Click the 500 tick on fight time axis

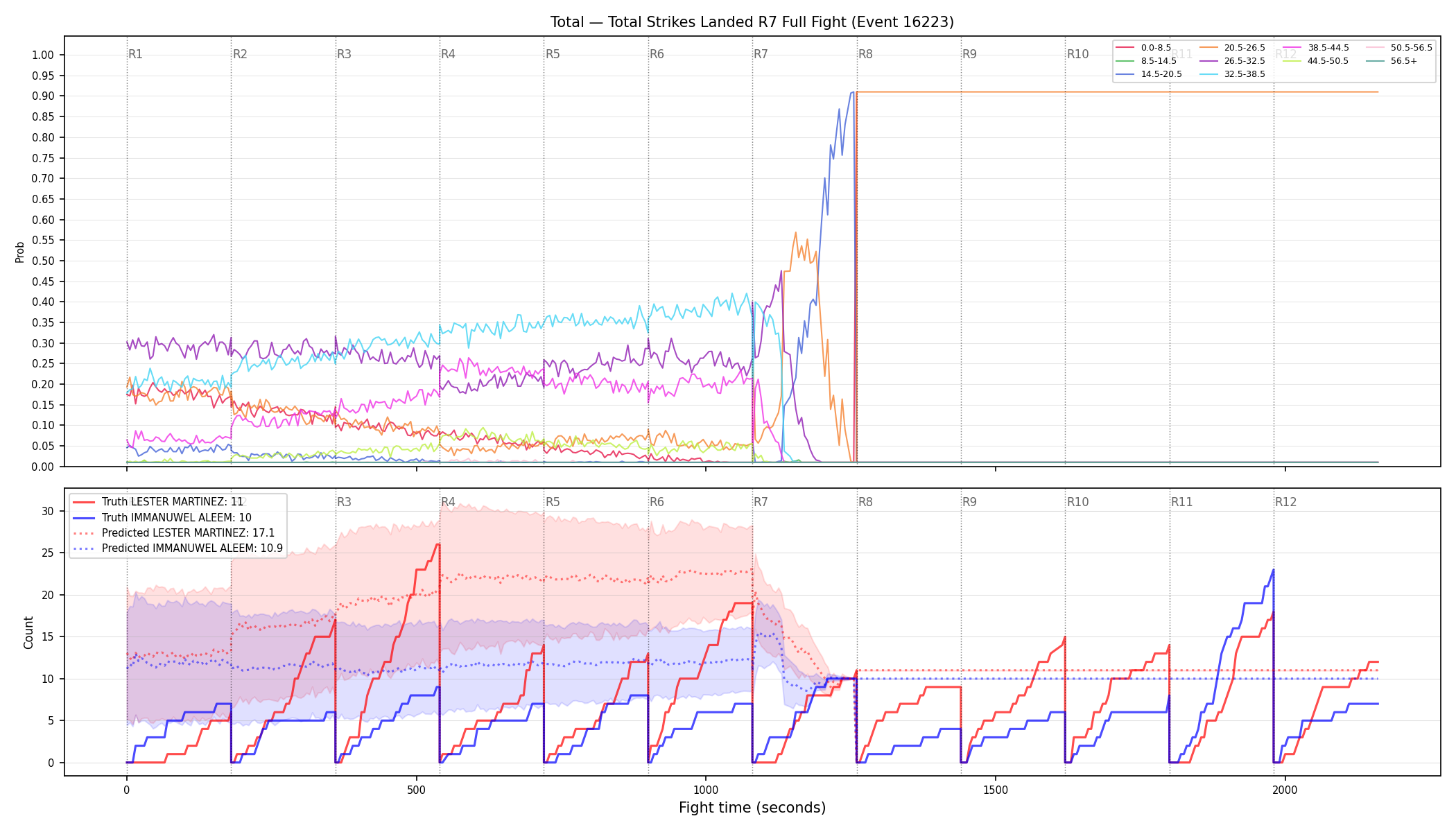[416, 790]
